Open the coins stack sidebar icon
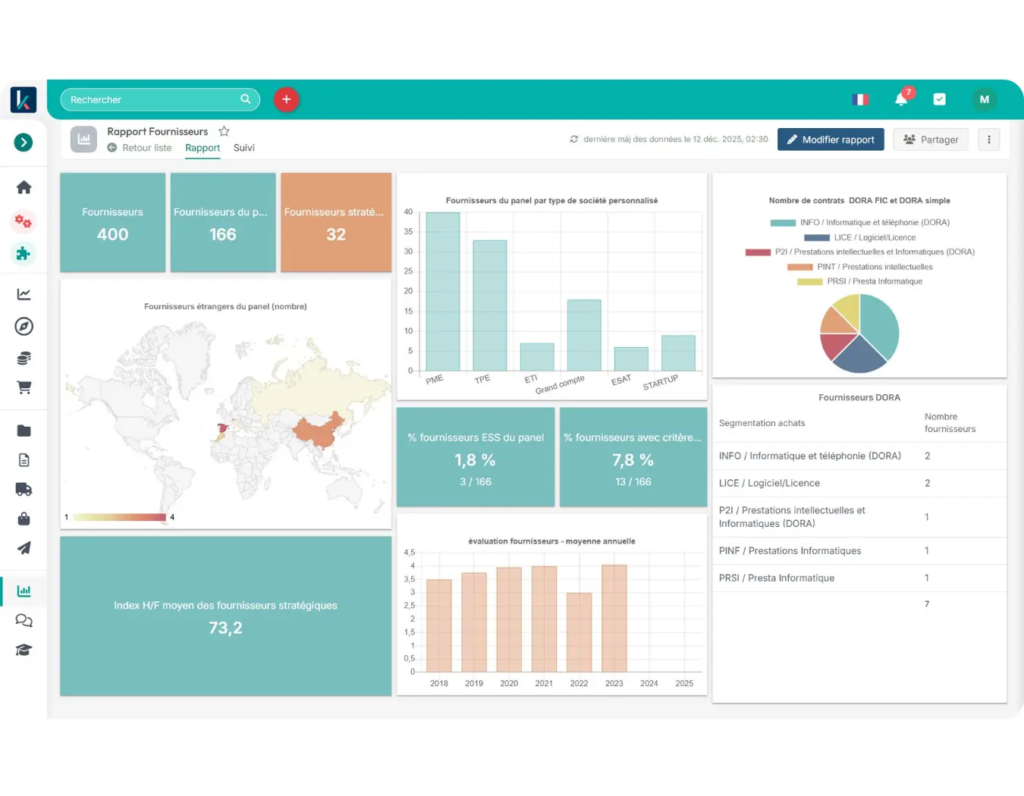Image resolution: width=1024 pixels, height=796 pixels. point(24,358)
